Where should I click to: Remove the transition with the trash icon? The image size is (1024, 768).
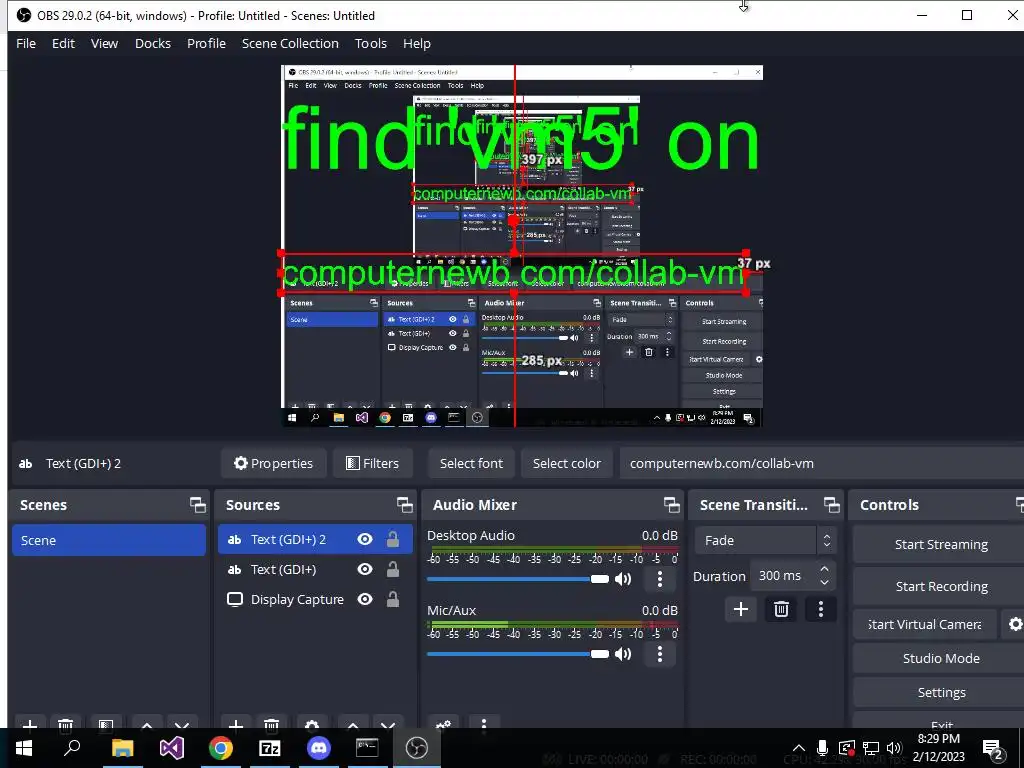[781, 609]
